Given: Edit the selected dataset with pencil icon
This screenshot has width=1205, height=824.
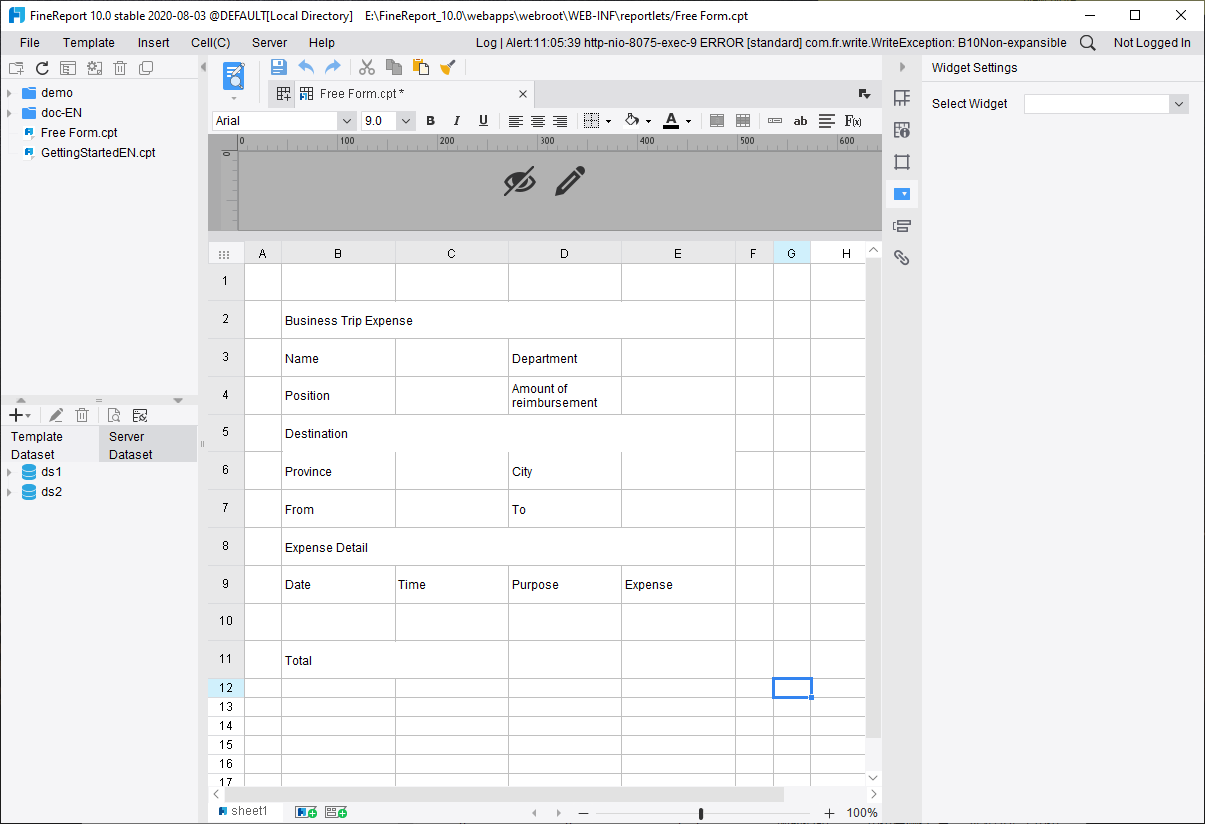Looking at the screenshot, I should coord(56,415).
